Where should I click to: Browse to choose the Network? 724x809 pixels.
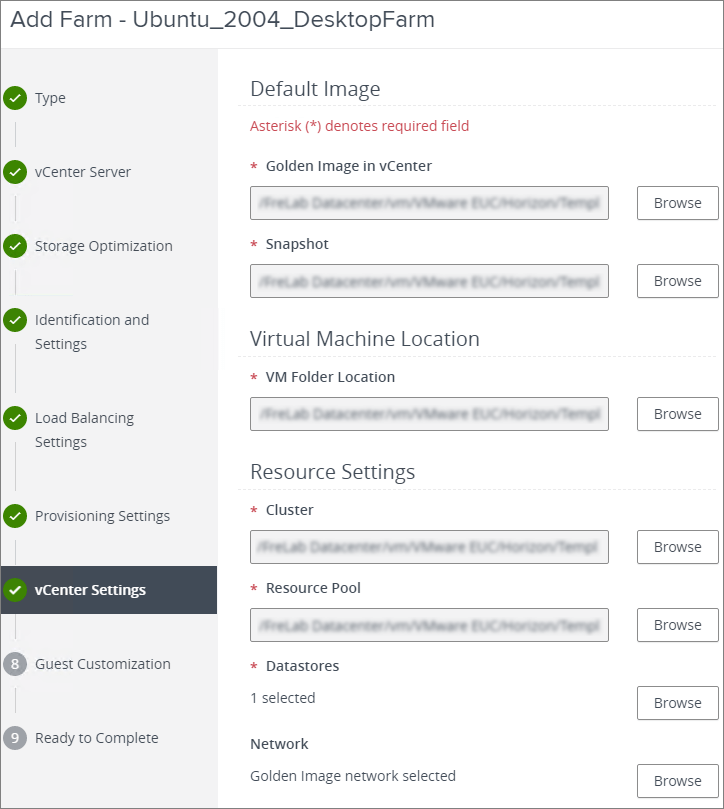pyautogui.click(x=677, y=781)
